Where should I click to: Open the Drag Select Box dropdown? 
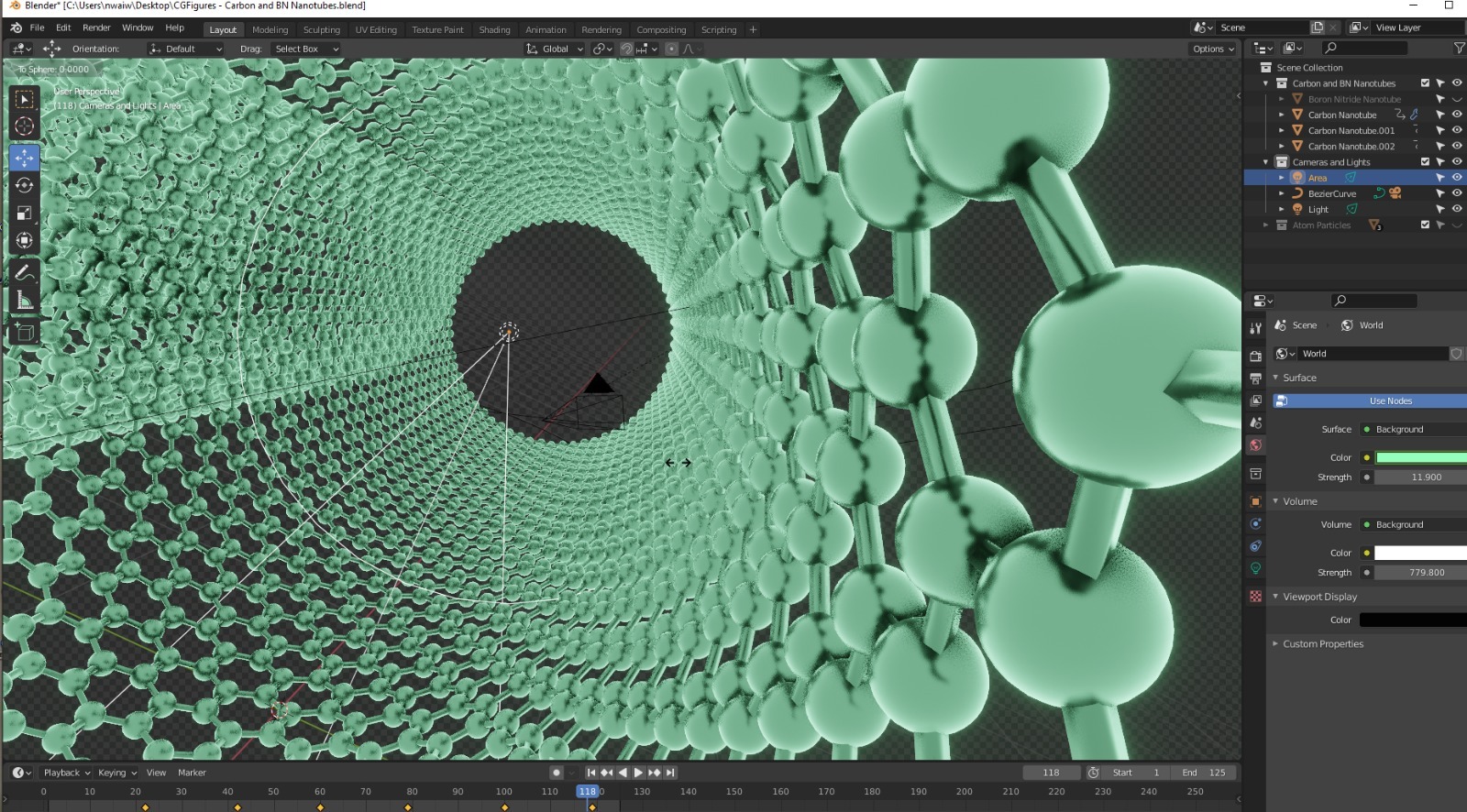pyautogui.click(x=306, y=49)
